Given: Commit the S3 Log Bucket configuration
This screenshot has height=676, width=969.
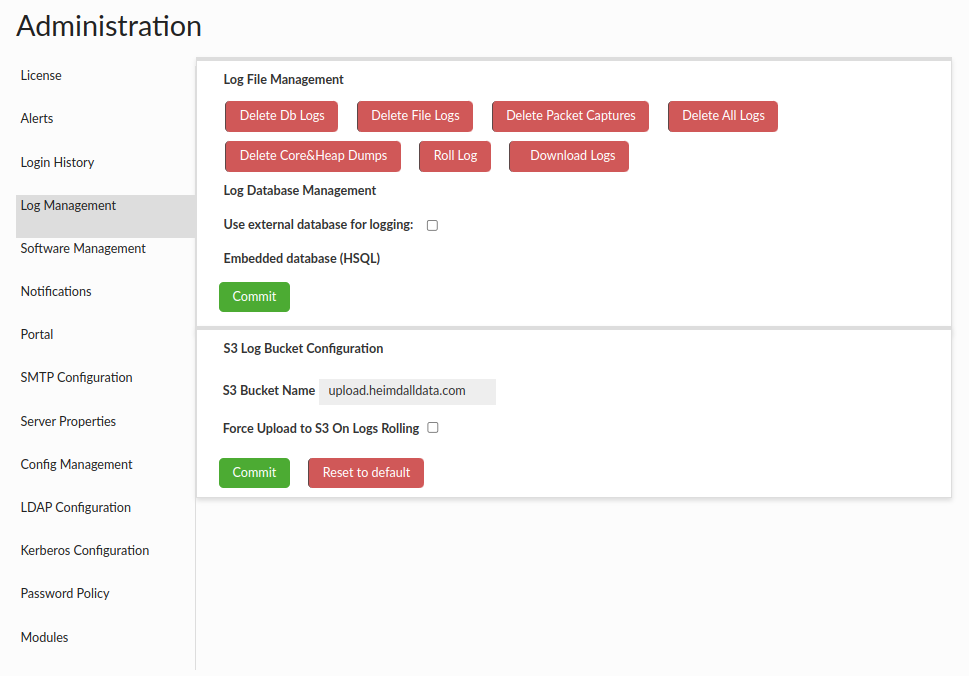Looking at the screenshot, I should 254,473.
